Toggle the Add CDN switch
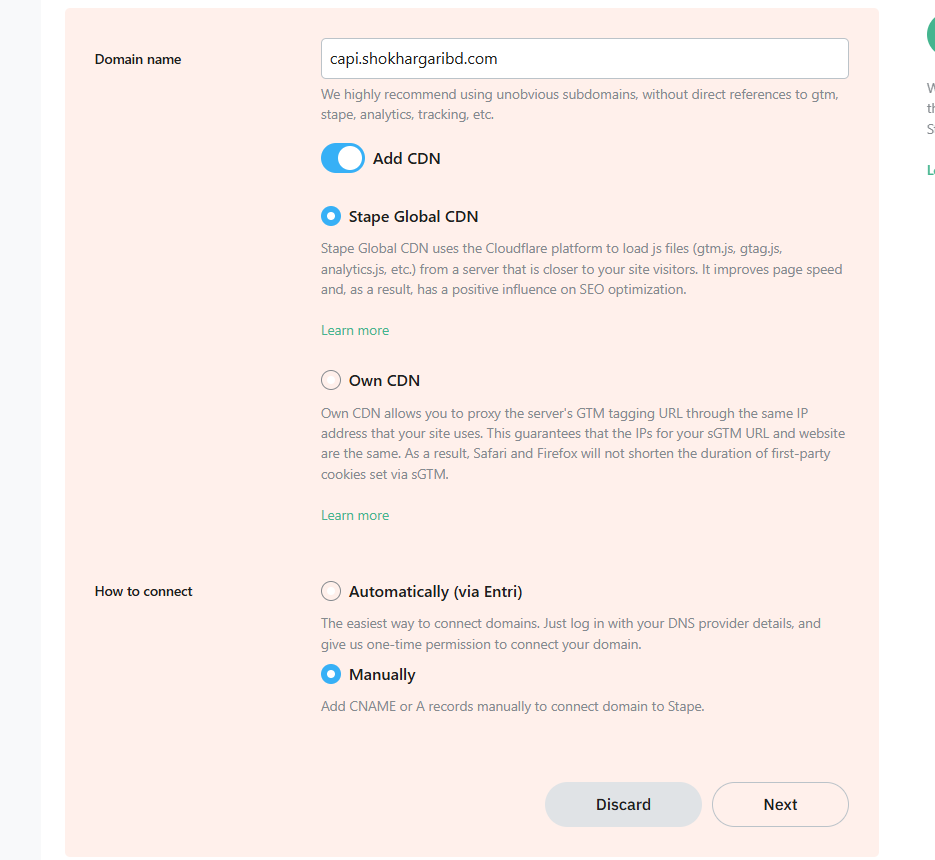 [343, 158]
